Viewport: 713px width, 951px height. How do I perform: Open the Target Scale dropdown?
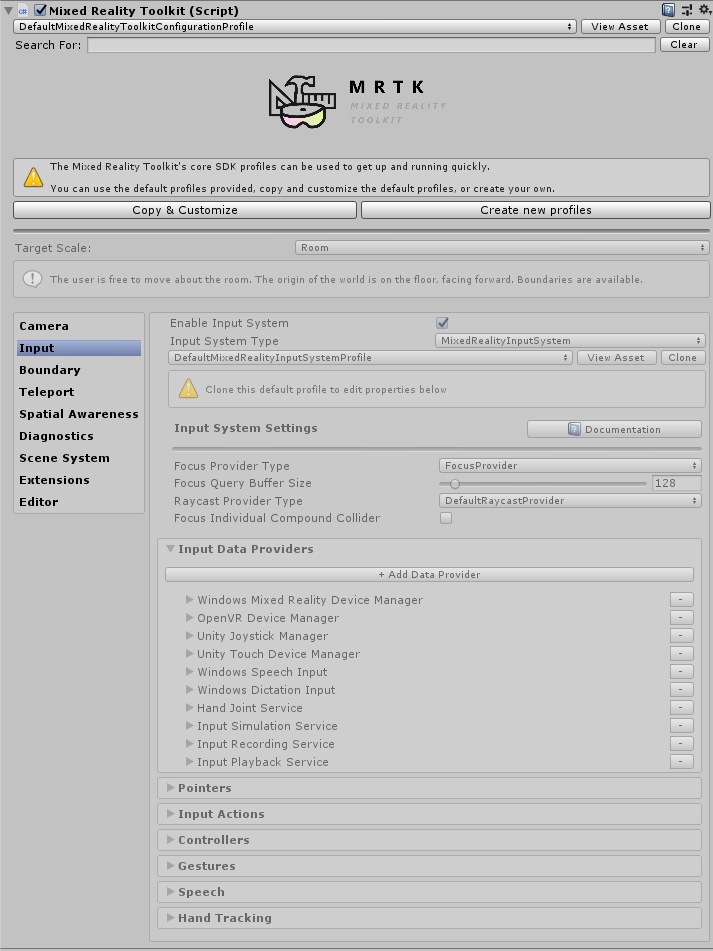coord(502,248)
